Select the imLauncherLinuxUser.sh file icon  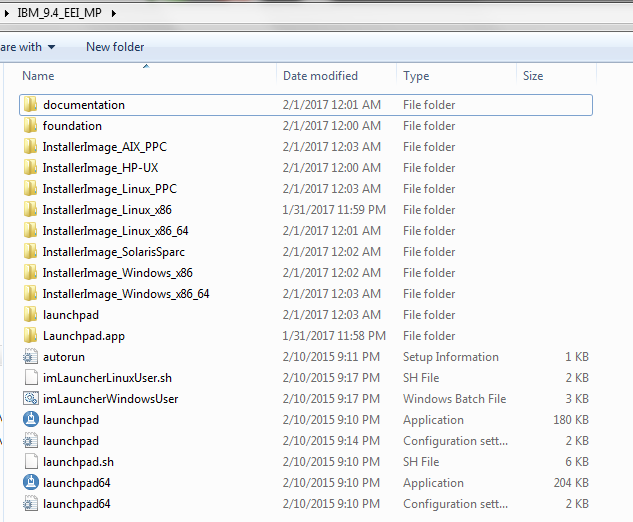pos(30,378)
